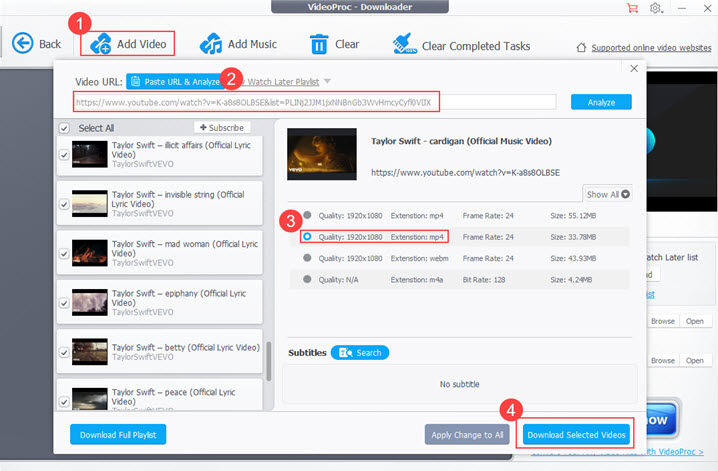Click the peace lyric video title
The image size is (718, 471).
[174, 397]
